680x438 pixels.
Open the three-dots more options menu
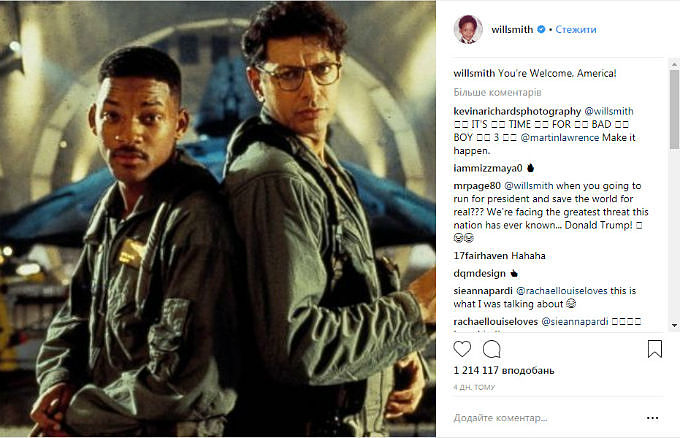click(x=653, y=418)
